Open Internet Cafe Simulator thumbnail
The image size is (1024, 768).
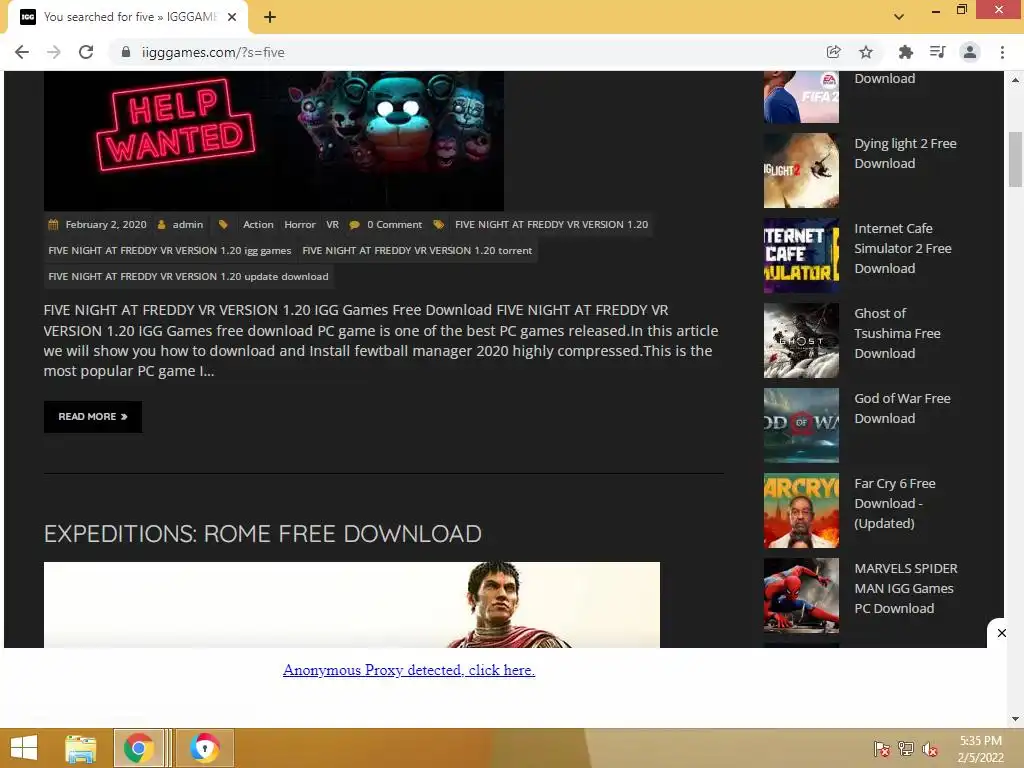tap(801, 255)
